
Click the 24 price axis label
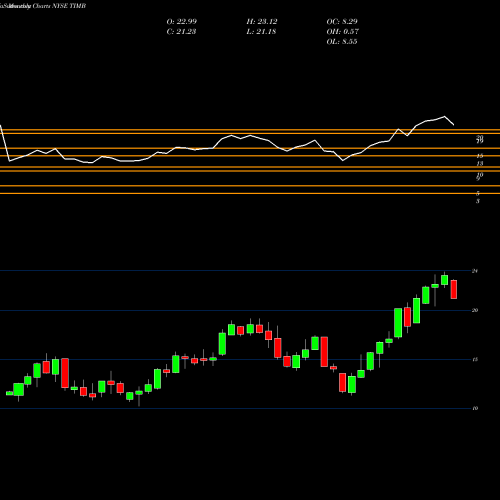pos(475,271)
